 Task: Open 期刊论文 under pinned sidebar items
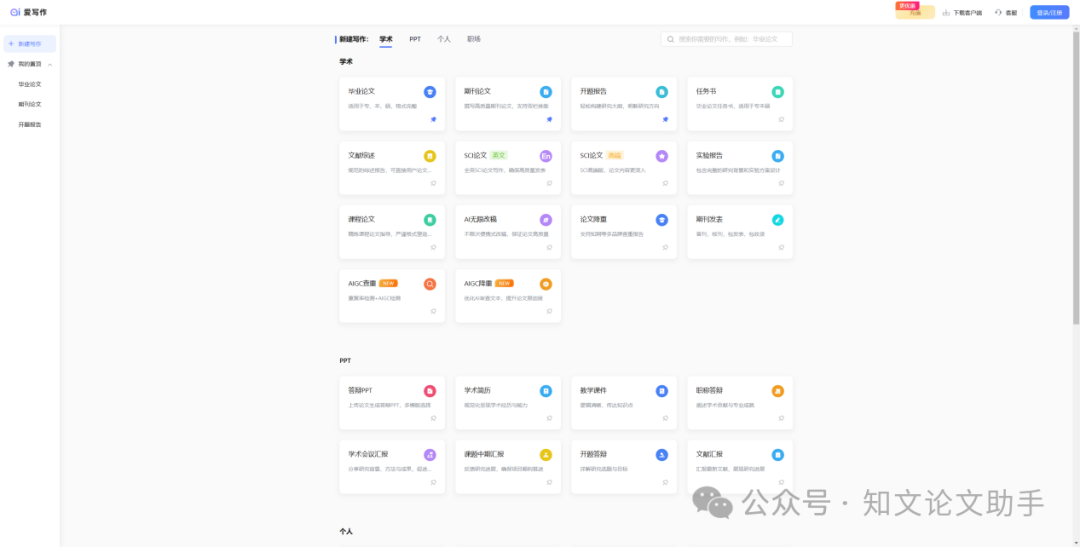(x=30, y=104)
